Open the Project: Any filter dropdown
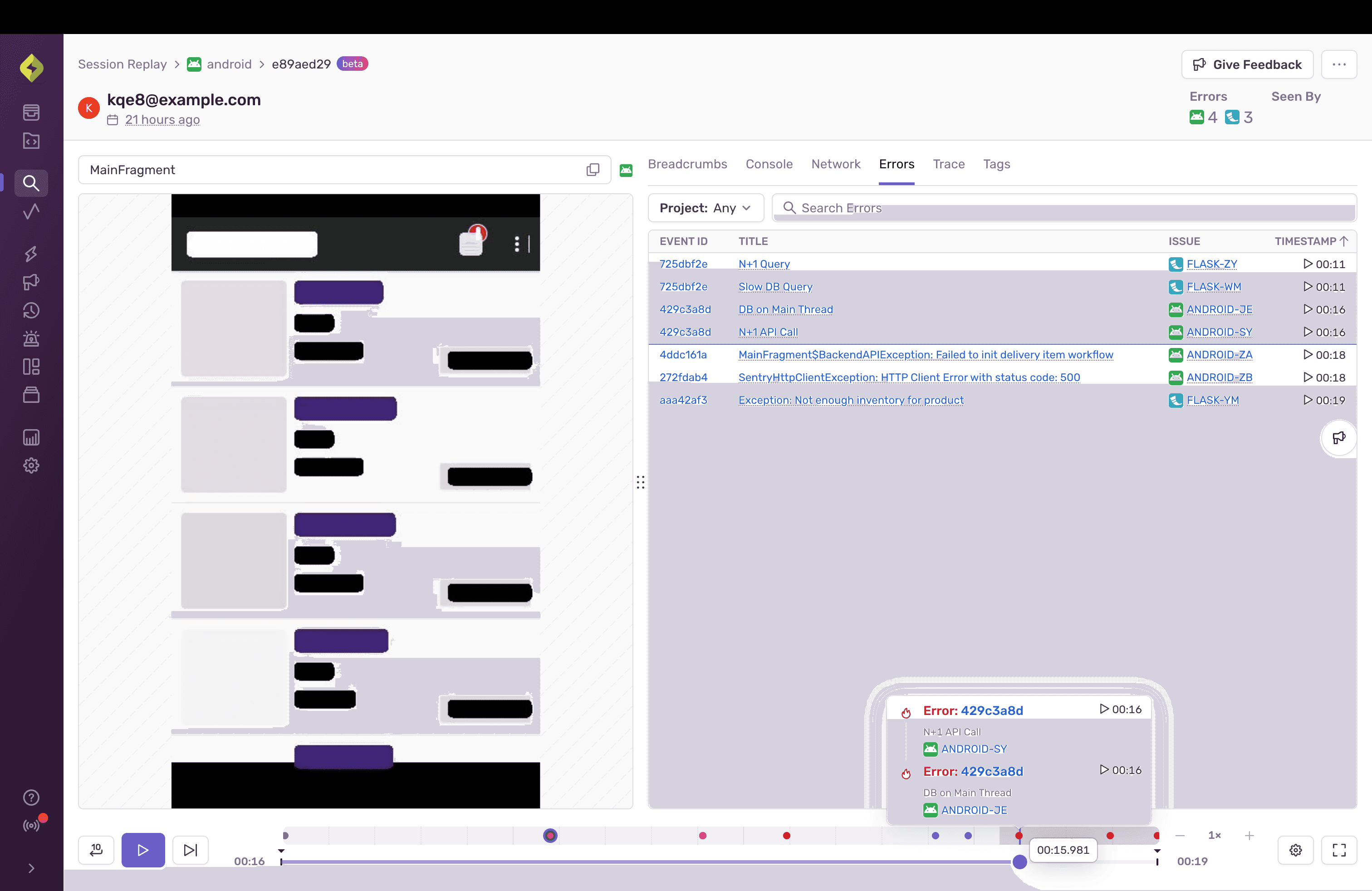 [706, 207]
